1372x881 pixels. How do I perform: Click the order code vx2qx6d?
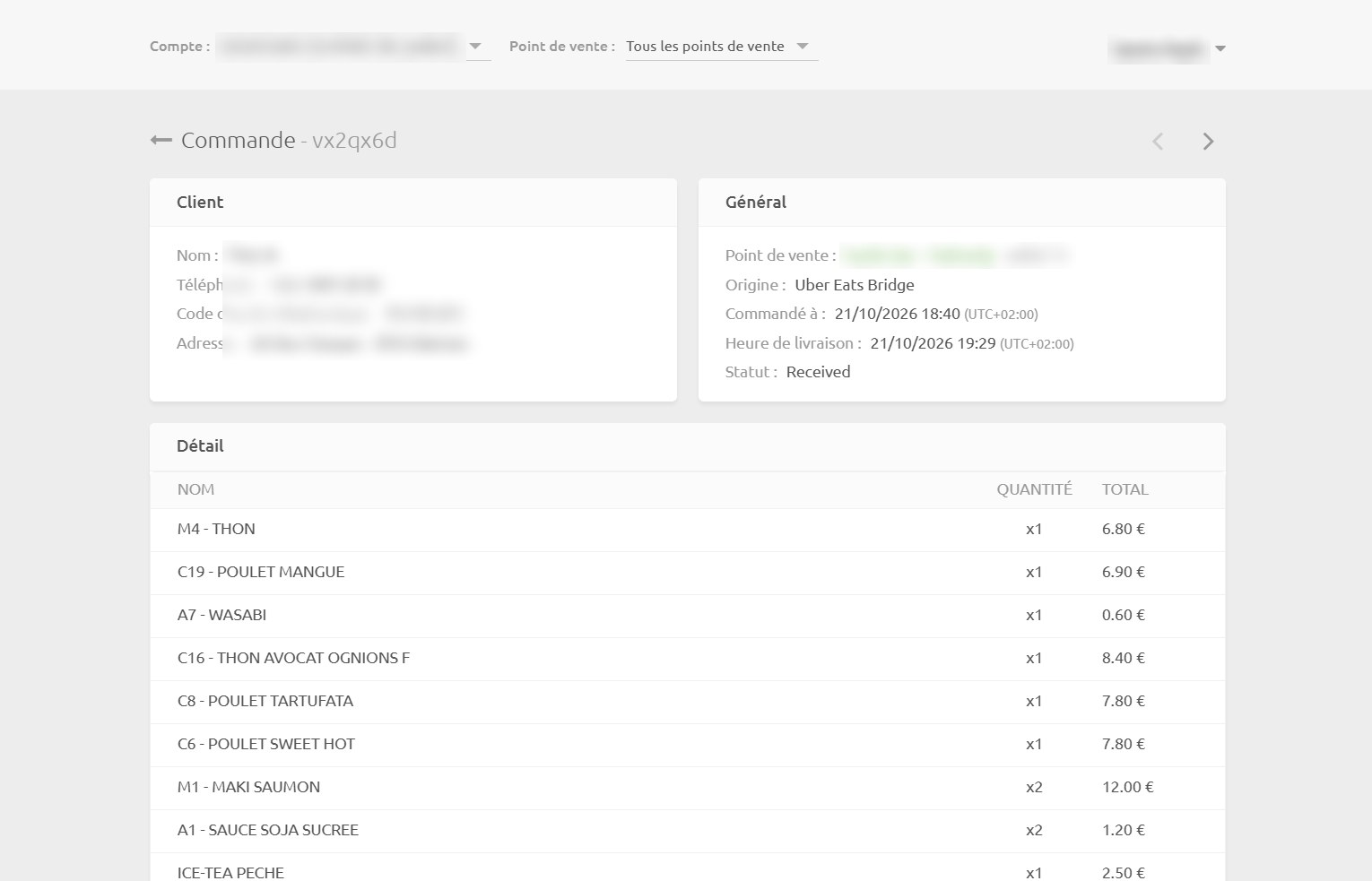(x=354, y=141)
